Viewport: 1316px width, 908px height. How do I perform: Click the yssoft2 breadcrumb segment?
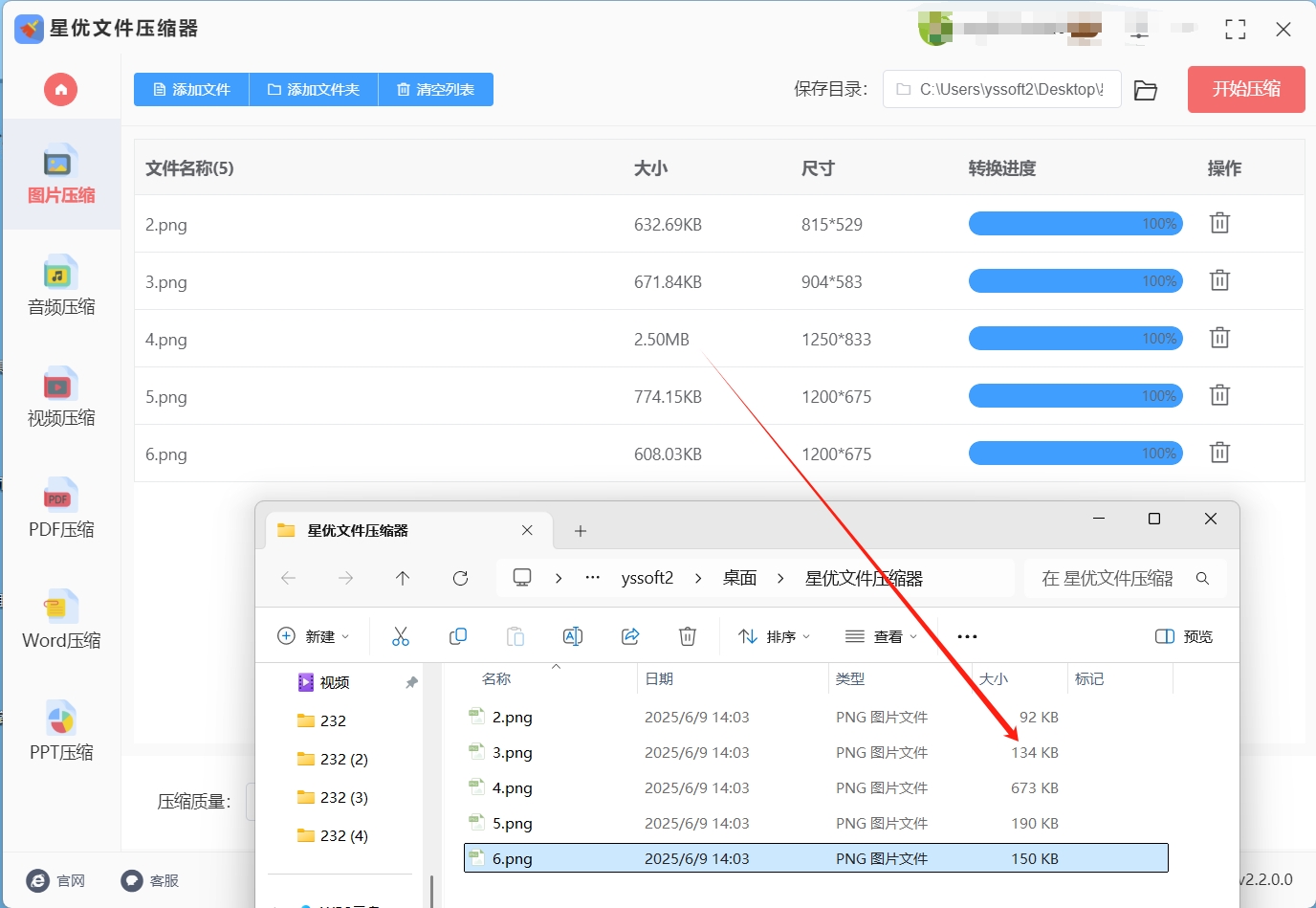(x=647, y=578)
